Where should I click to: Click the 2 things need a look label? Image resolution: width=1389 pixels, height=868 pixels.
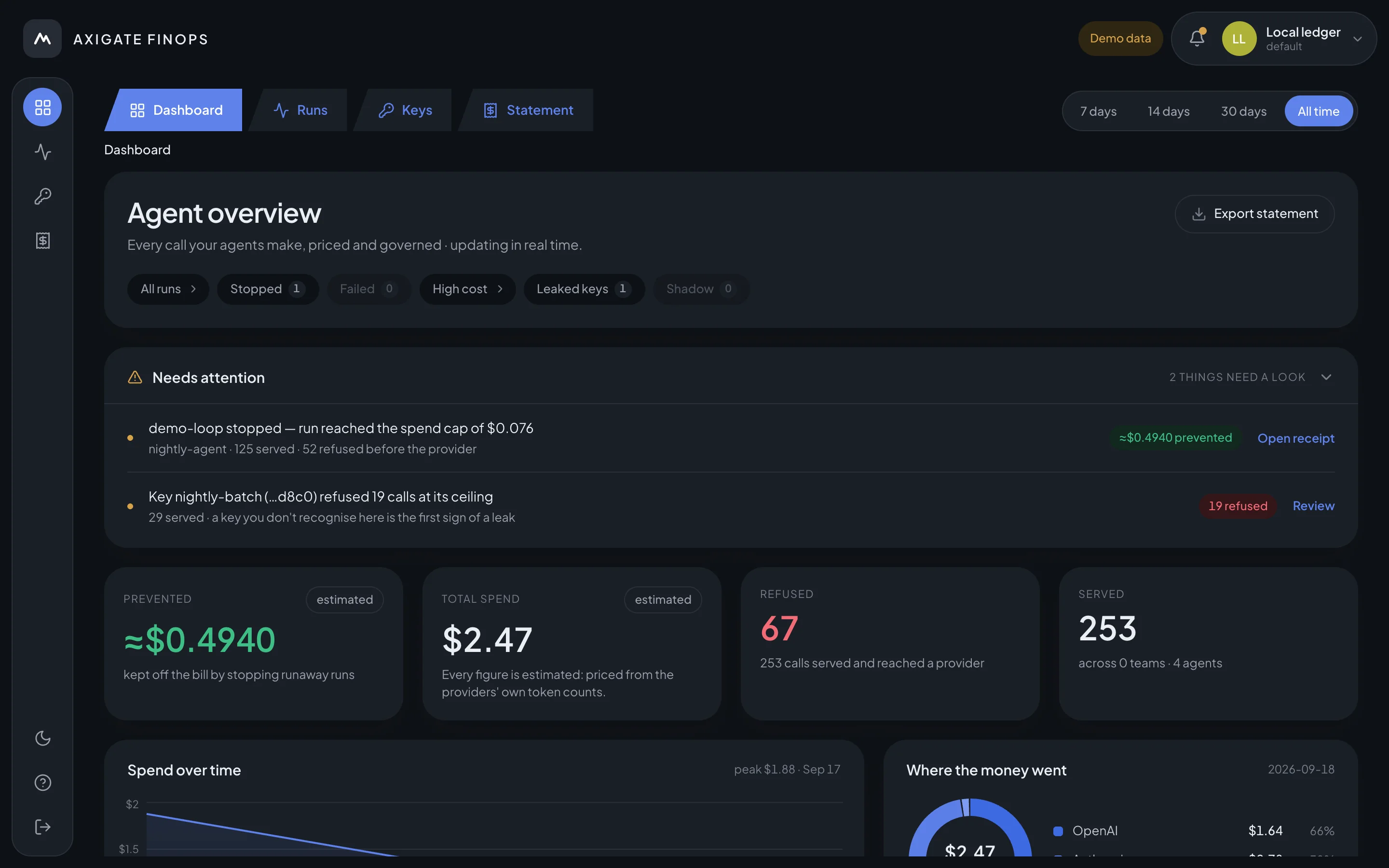coord(1237,377)
